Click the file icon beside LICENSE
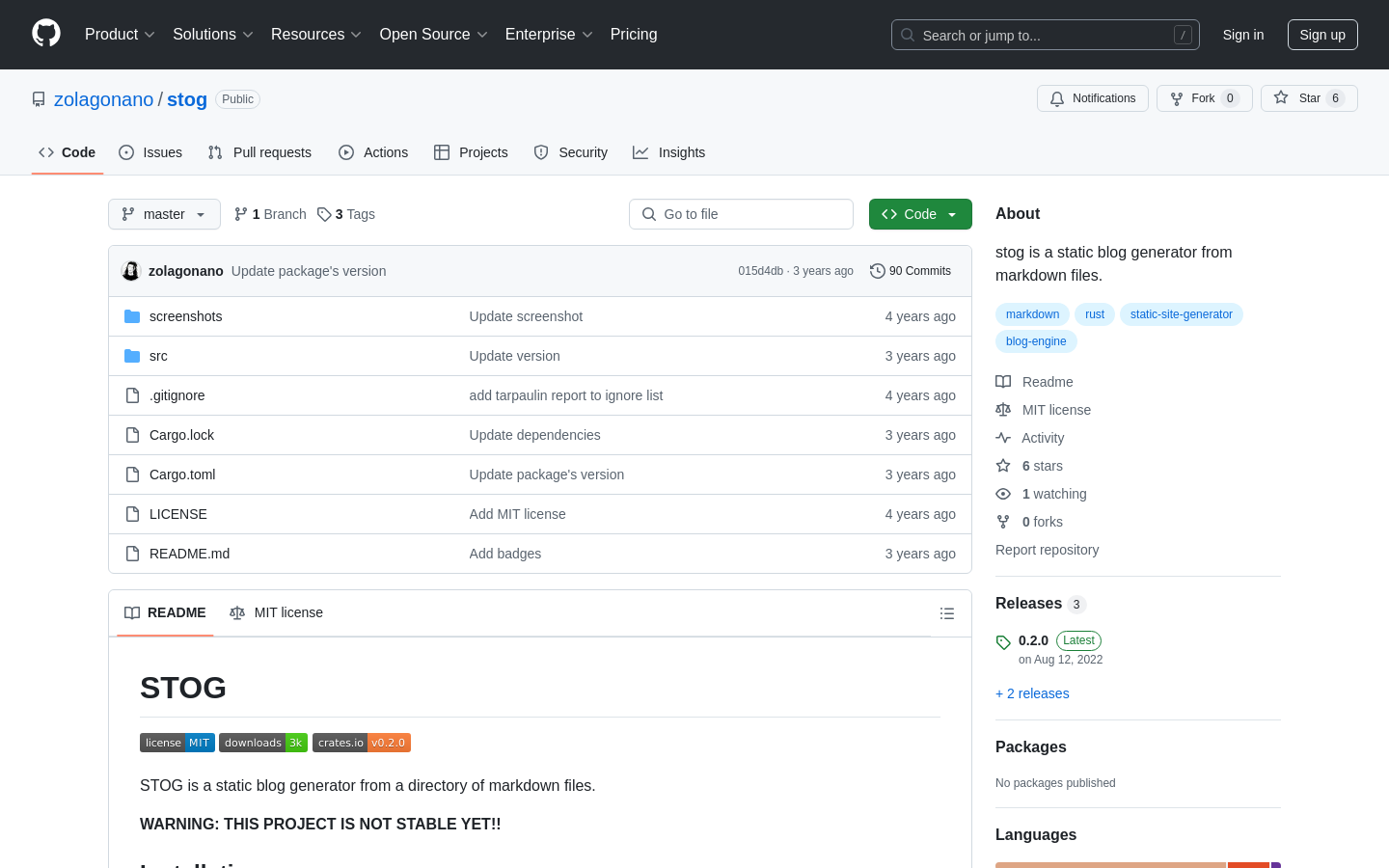This screenshot has width=1389, height=868. tap(132, 514)
